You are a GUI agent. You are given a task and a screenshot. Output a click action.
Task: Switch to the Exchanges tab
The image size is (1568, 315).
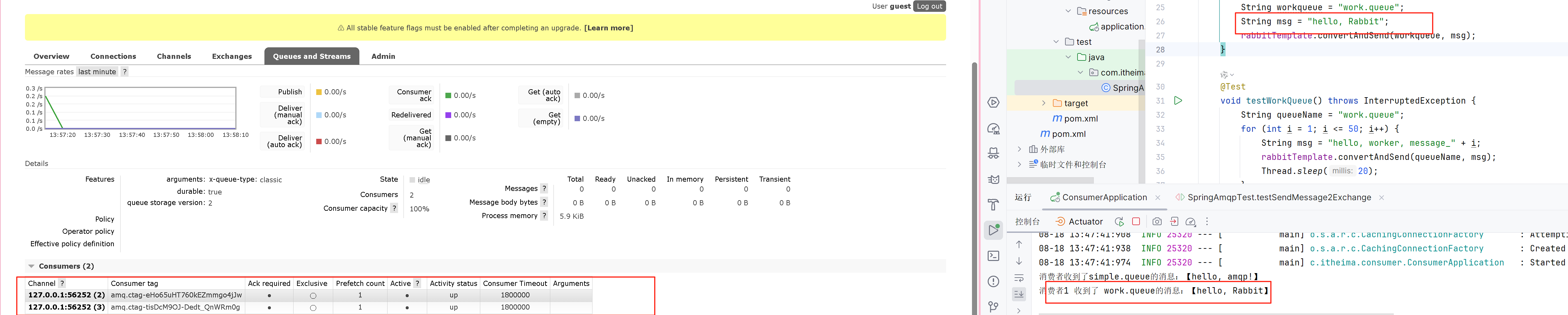[232, 56]
